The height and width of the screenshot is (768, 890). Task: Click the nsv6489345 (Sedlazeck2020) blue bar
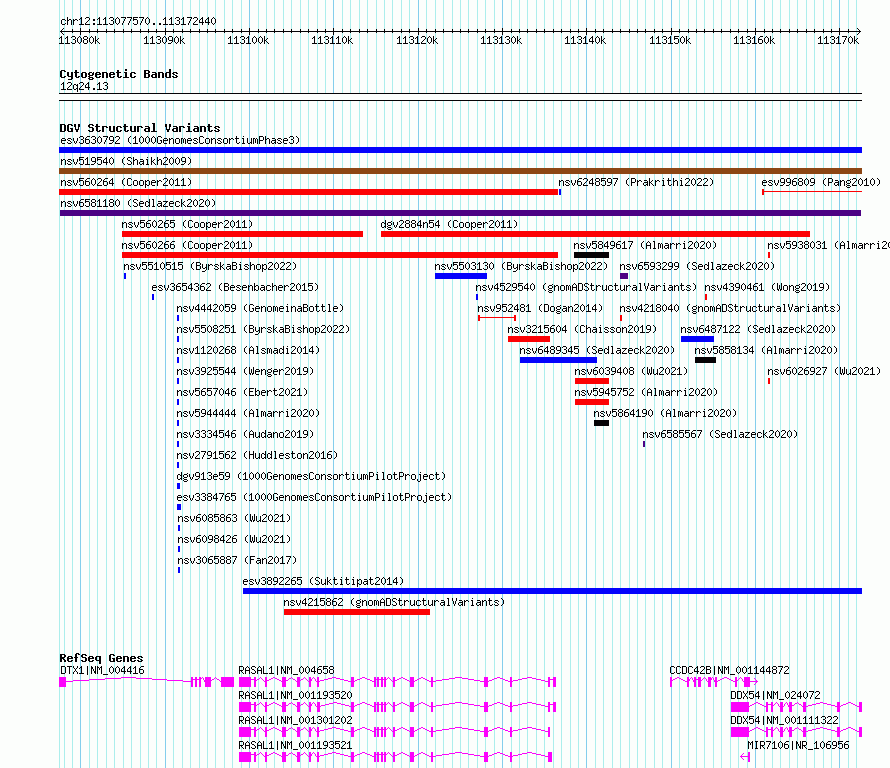click(x=559, y=360)
